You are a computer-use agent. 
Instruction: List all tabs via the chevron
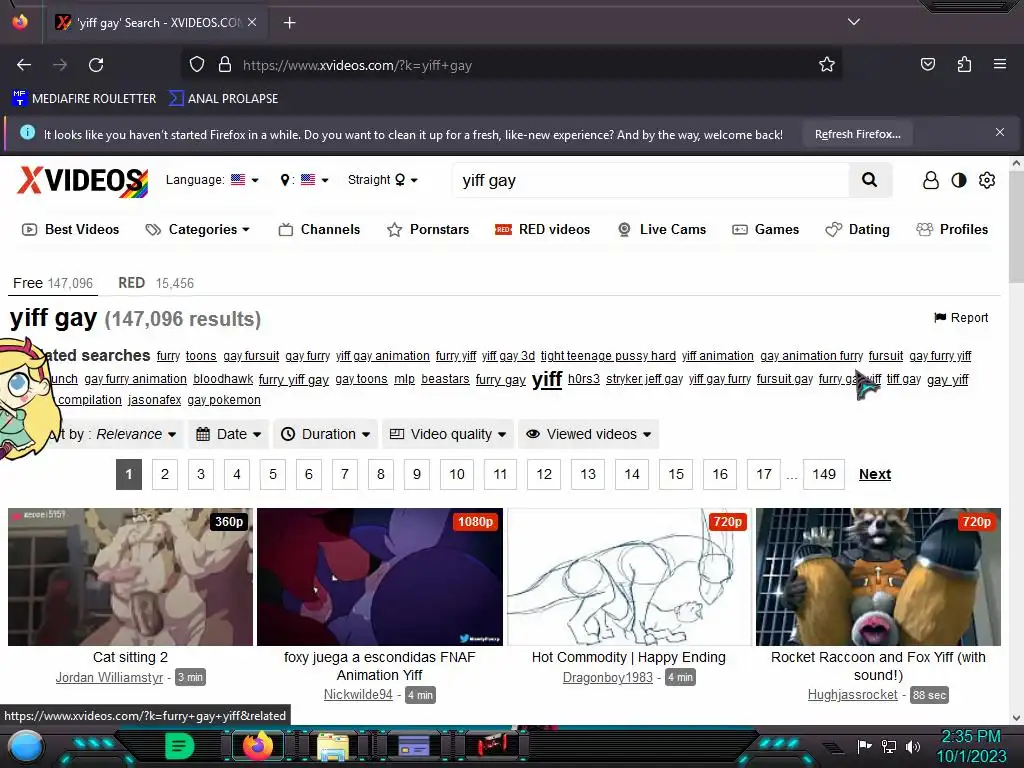[854, 22]
